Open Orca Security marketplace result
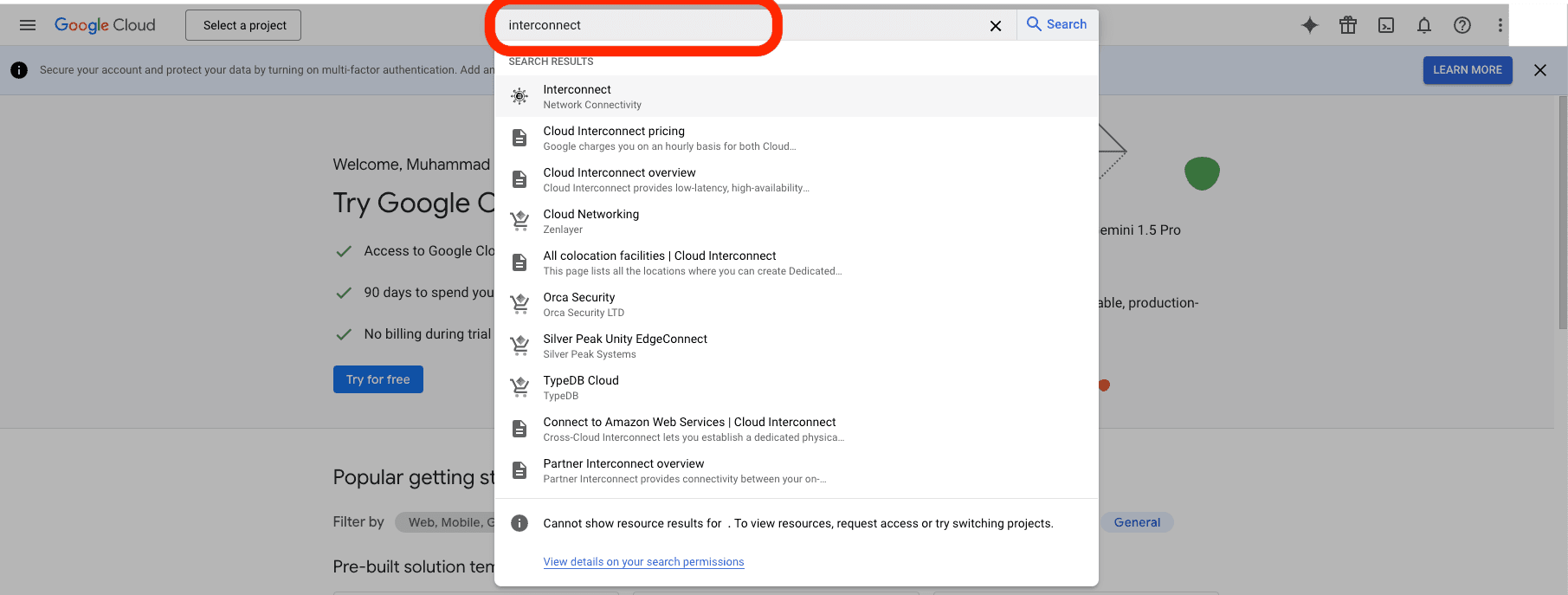The height and width of the screenshot is (595, 1568). 797,304
